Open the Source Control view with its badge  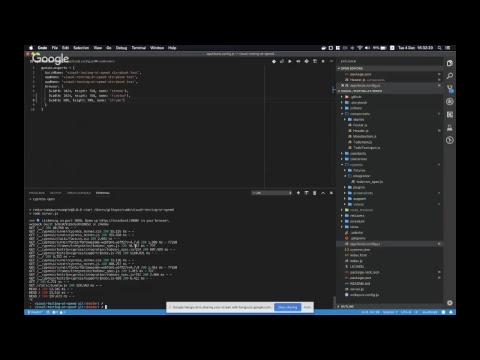coord(450,89)
